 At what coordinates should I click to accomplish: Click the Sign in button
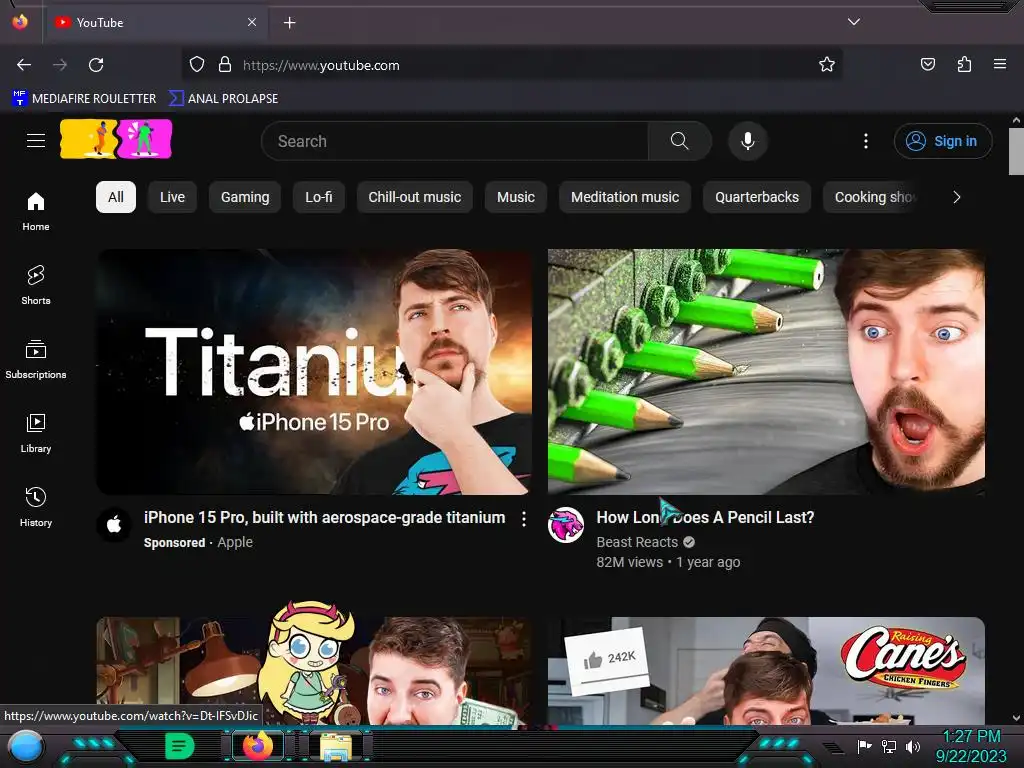click(x=942, y=141)
